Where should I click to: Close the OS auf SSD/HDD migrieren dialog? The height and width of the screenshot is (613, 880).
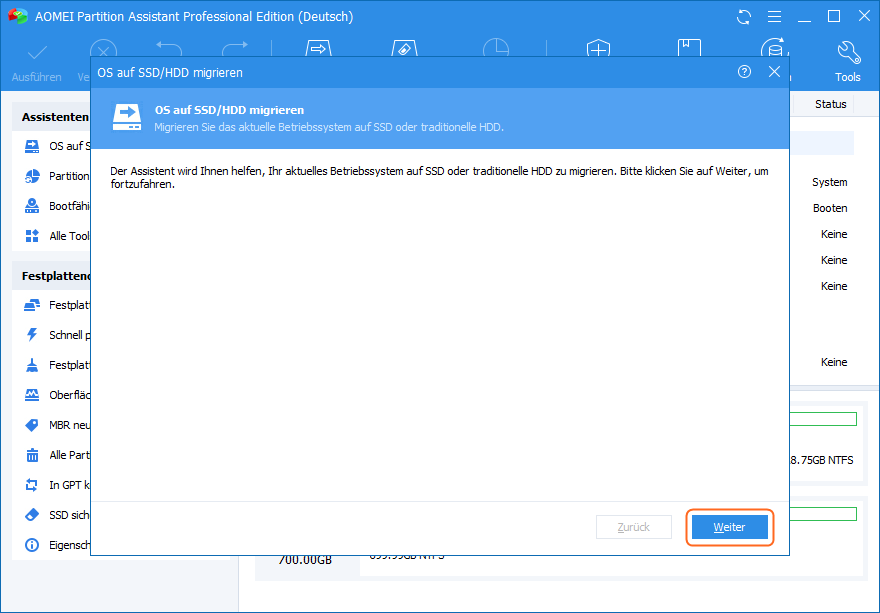(774, 72)
